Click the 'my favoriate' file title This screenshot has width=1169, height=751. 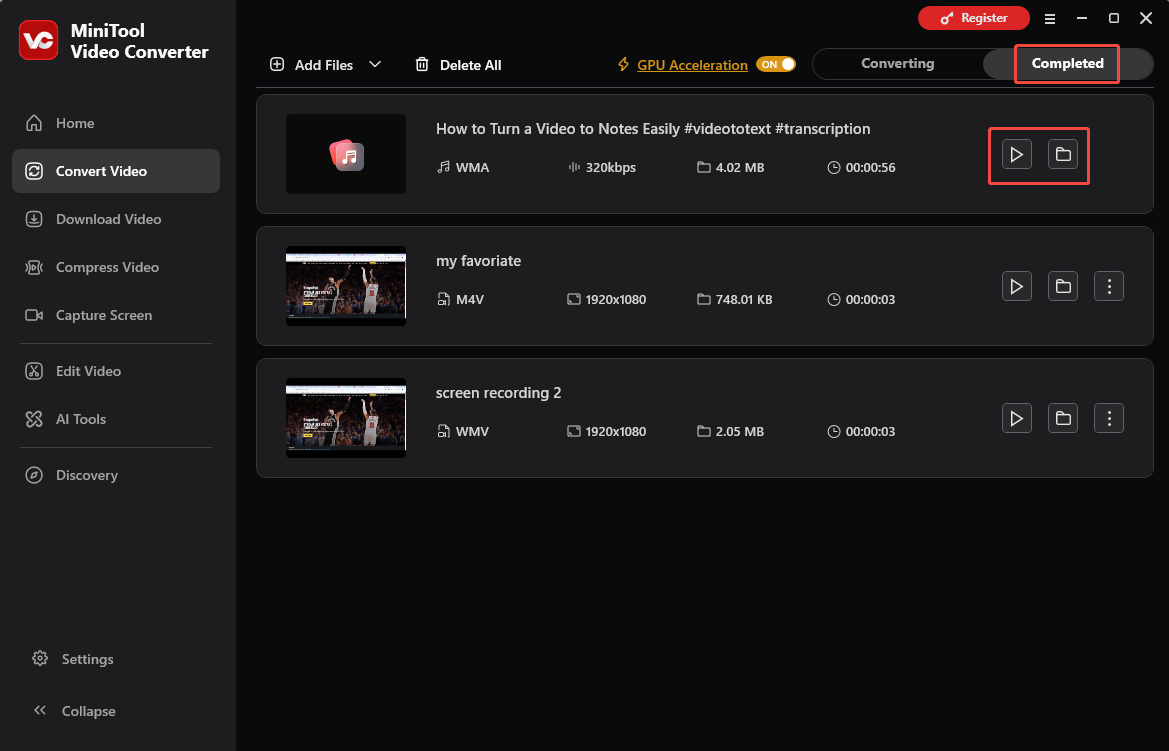[479, 261]
